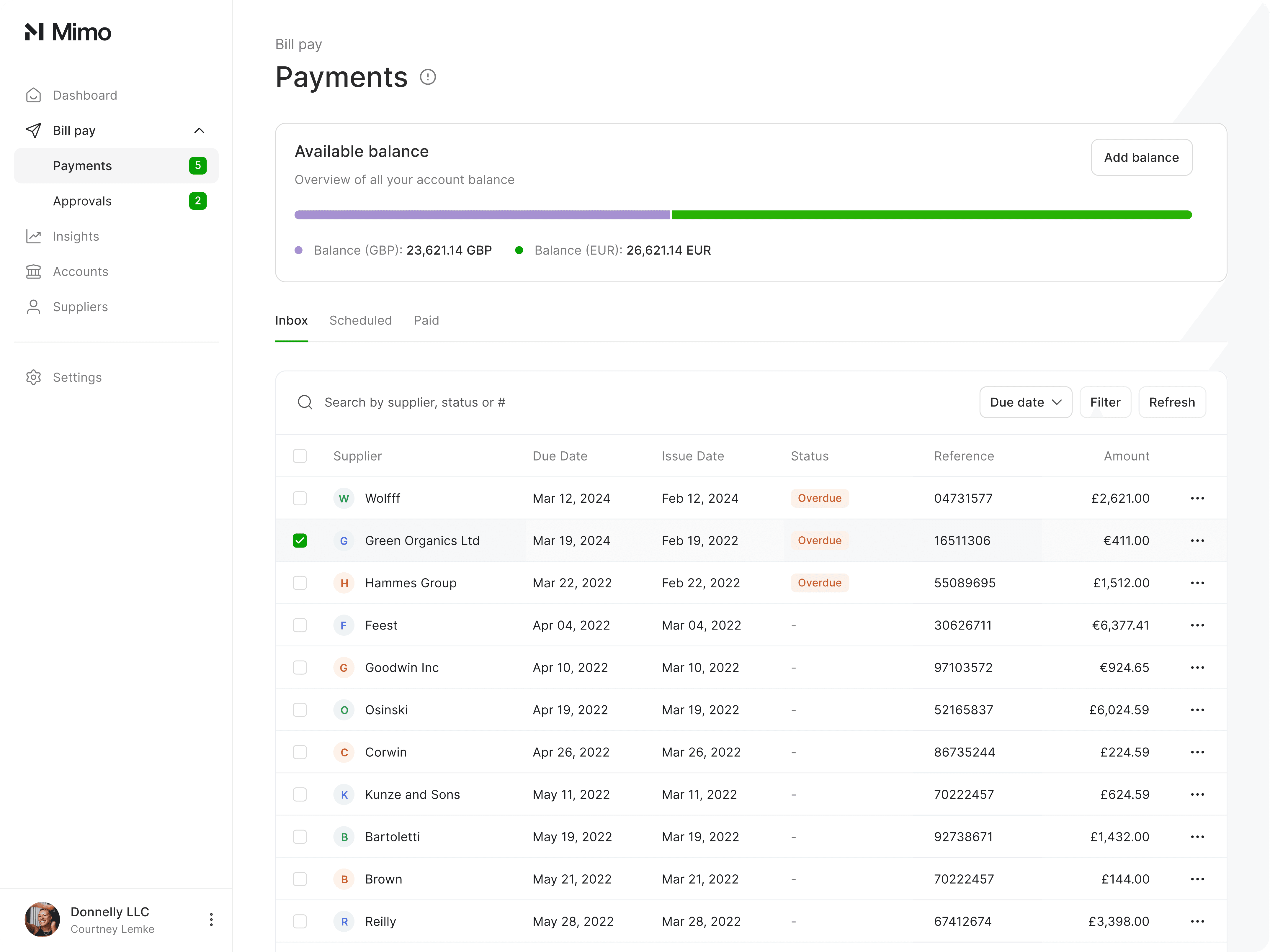Image resolution: width=1270 pixels, height=952 pixels.
Task: Open row options for Reilly payment
Action: point(1197,922)
